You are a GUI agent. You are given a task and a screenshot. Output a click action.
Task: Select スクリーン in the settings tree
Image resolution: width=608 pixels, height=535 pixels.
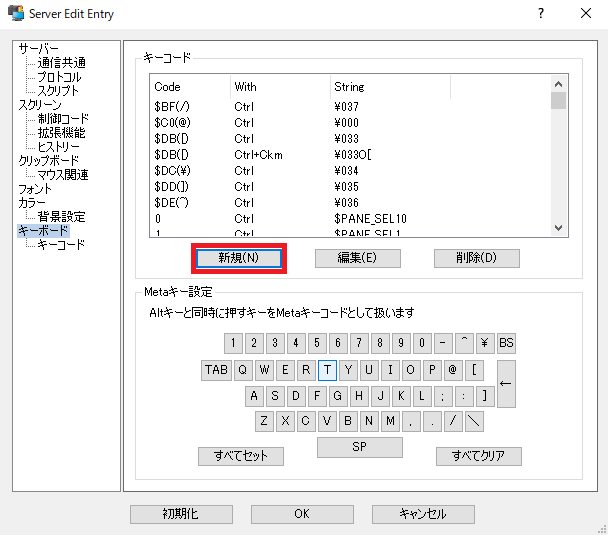pos(40,105)
